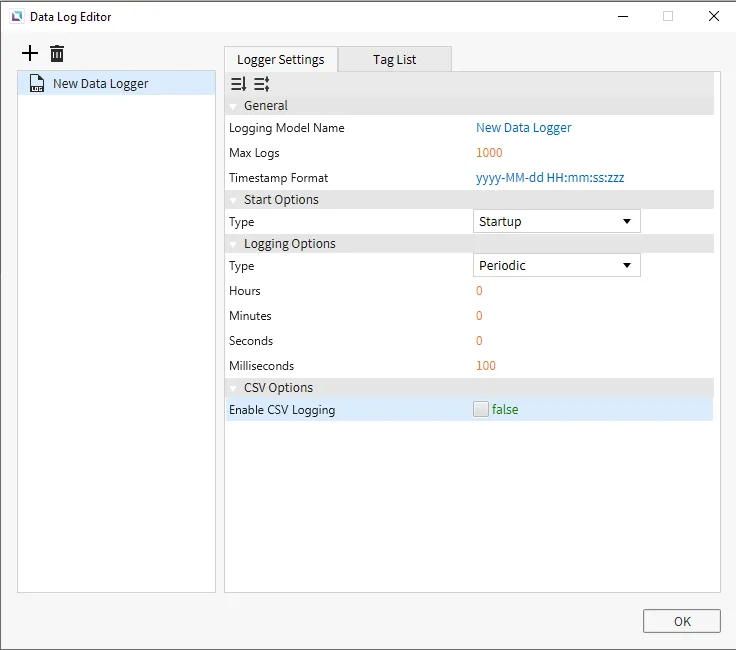
Task: Collapse the Start Options section
Action: 233,200
